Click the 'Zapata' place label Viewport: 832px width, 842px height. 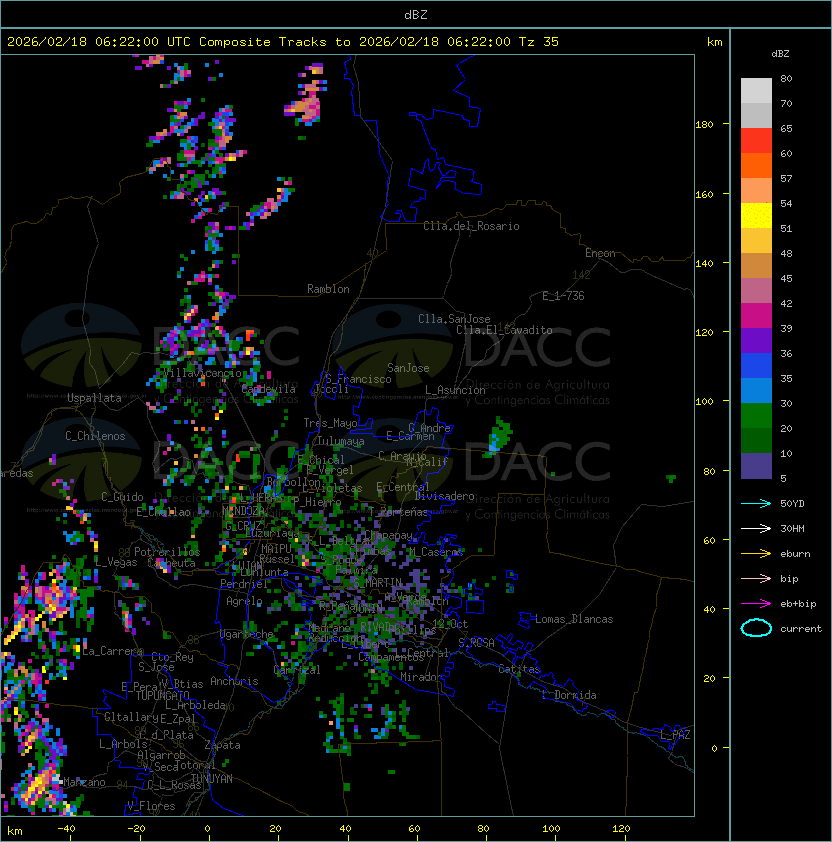pos(222,745)
